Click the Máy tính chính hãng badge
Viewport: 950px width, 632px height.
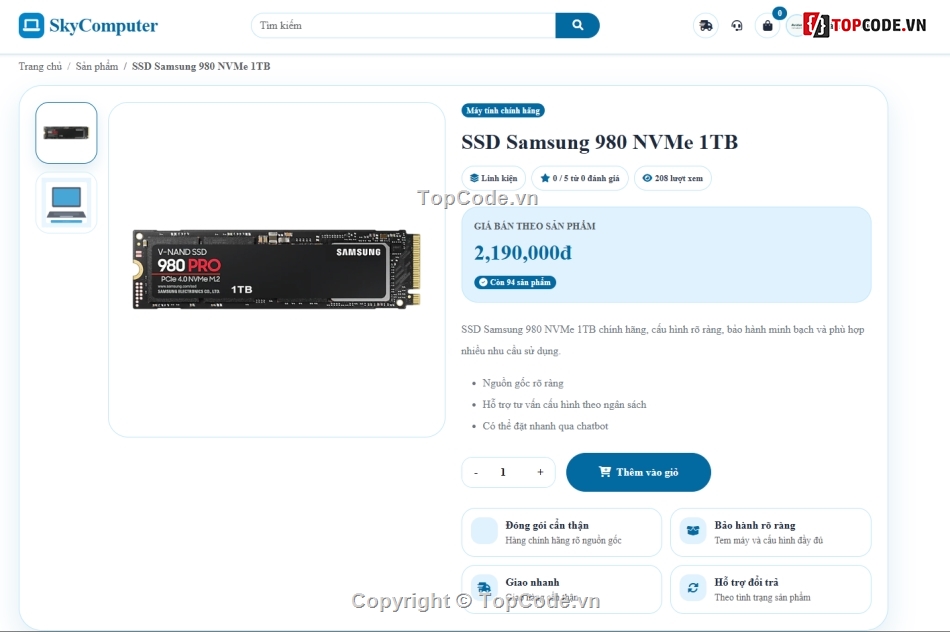click(503, 110)
